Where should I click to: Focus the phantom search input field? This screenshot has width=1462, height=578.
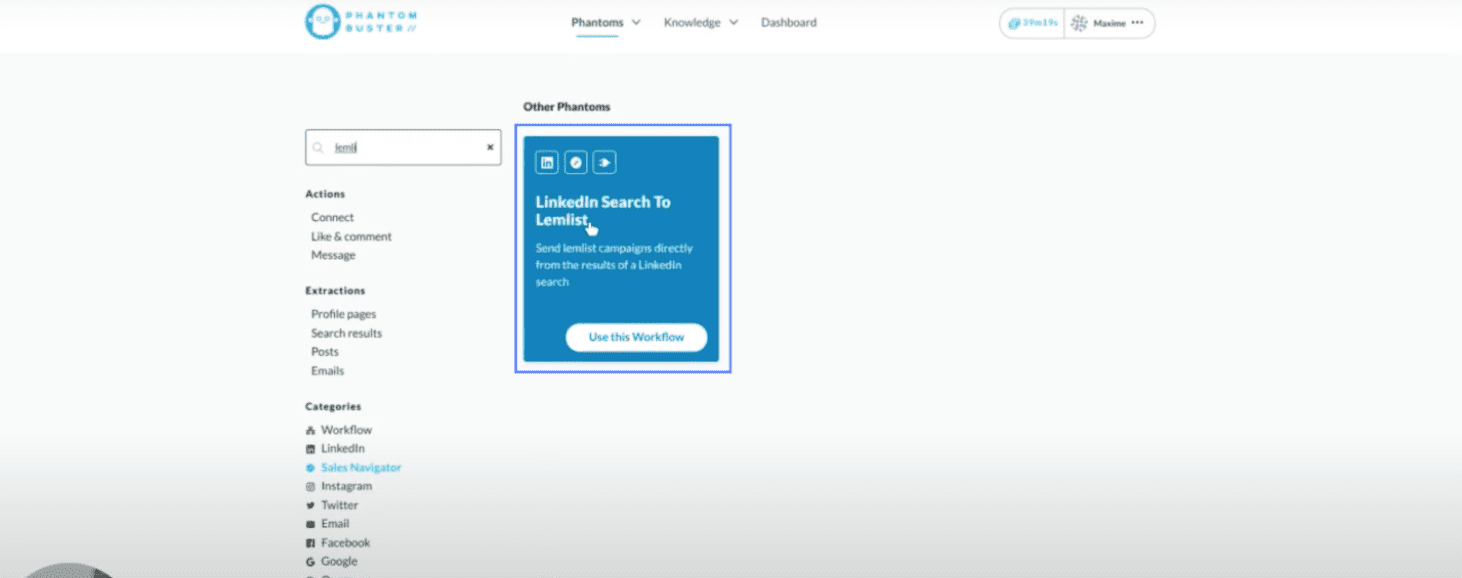pyautogui.click(x=403, y=147)
